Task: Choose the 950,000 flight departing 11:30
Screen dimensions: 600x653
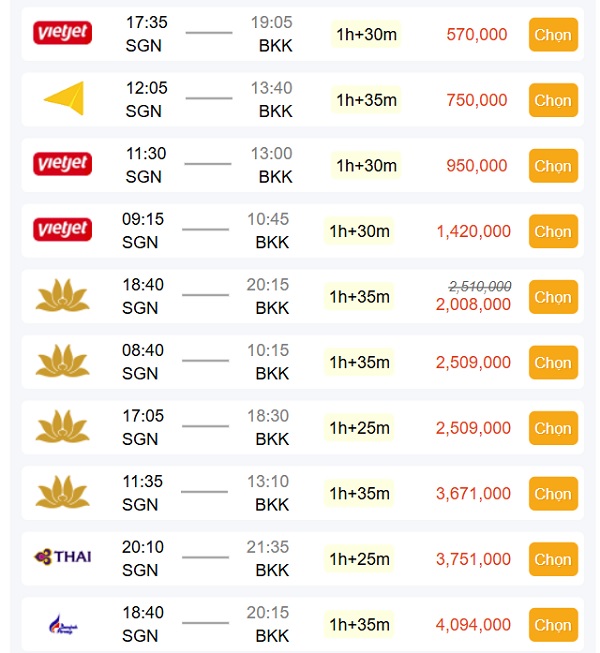Action: 552,166
